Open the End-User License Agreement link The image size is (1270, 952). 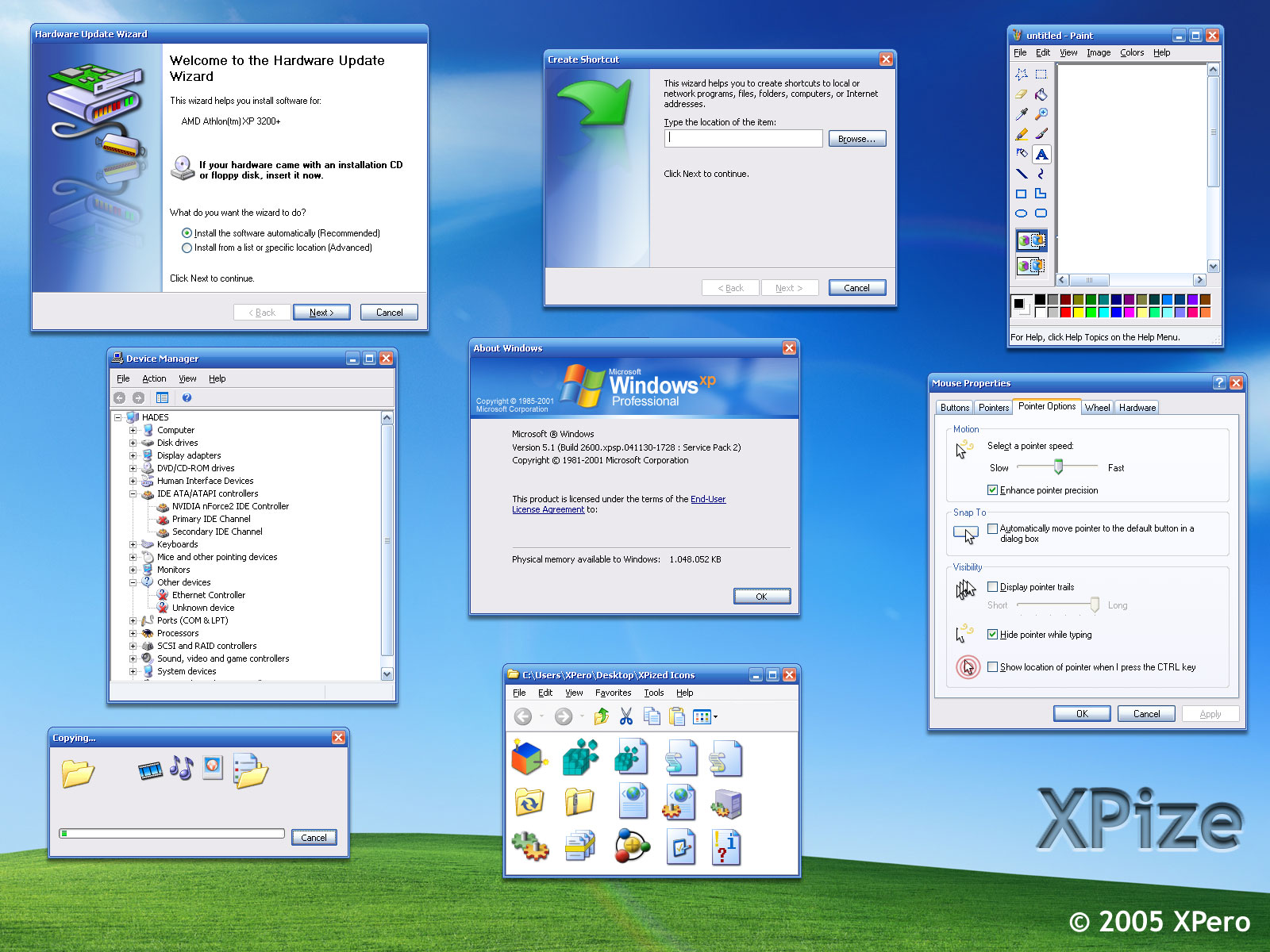point(707,499)
